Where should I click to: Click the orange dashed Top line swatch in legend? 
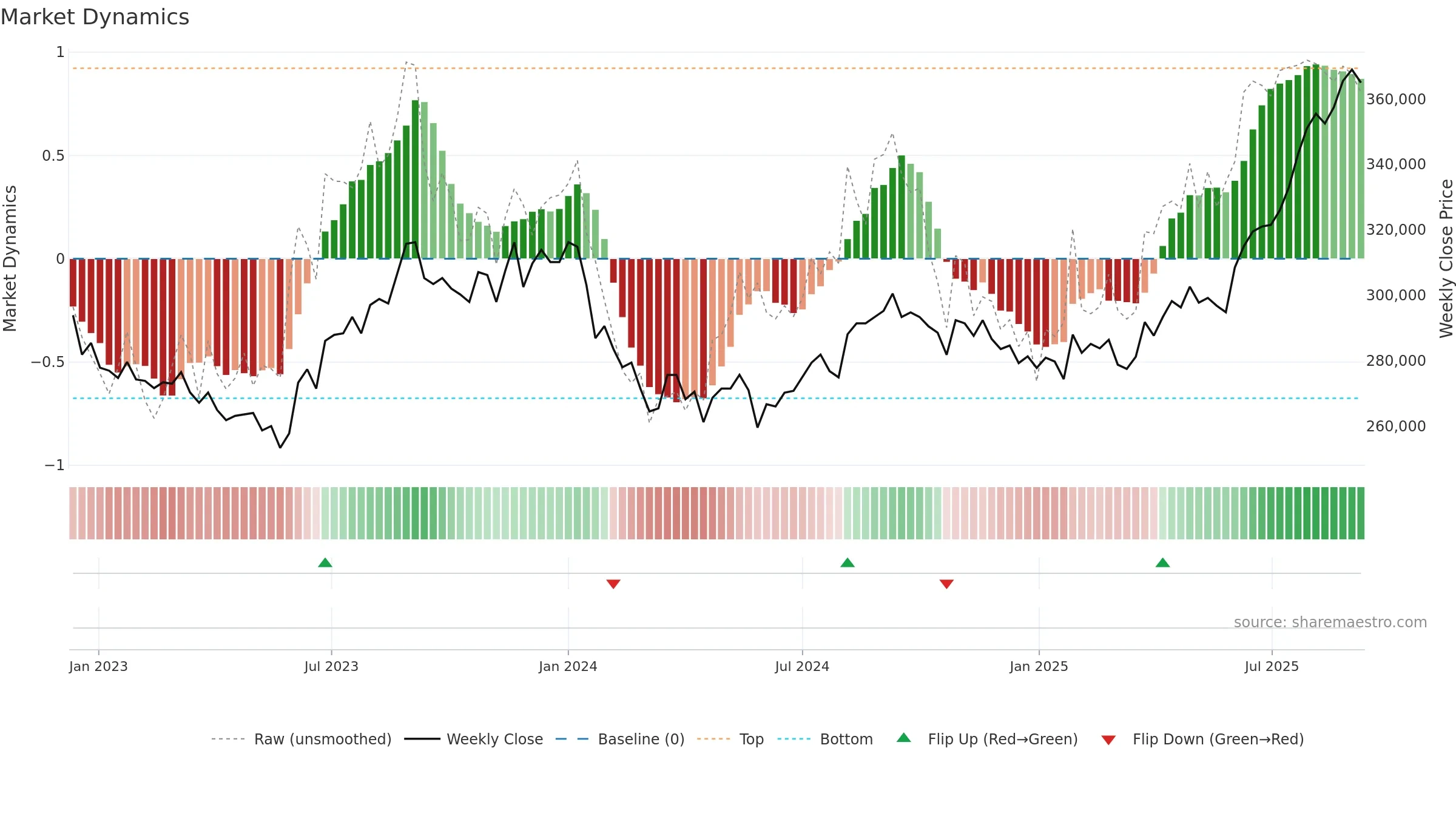point(713,739)
